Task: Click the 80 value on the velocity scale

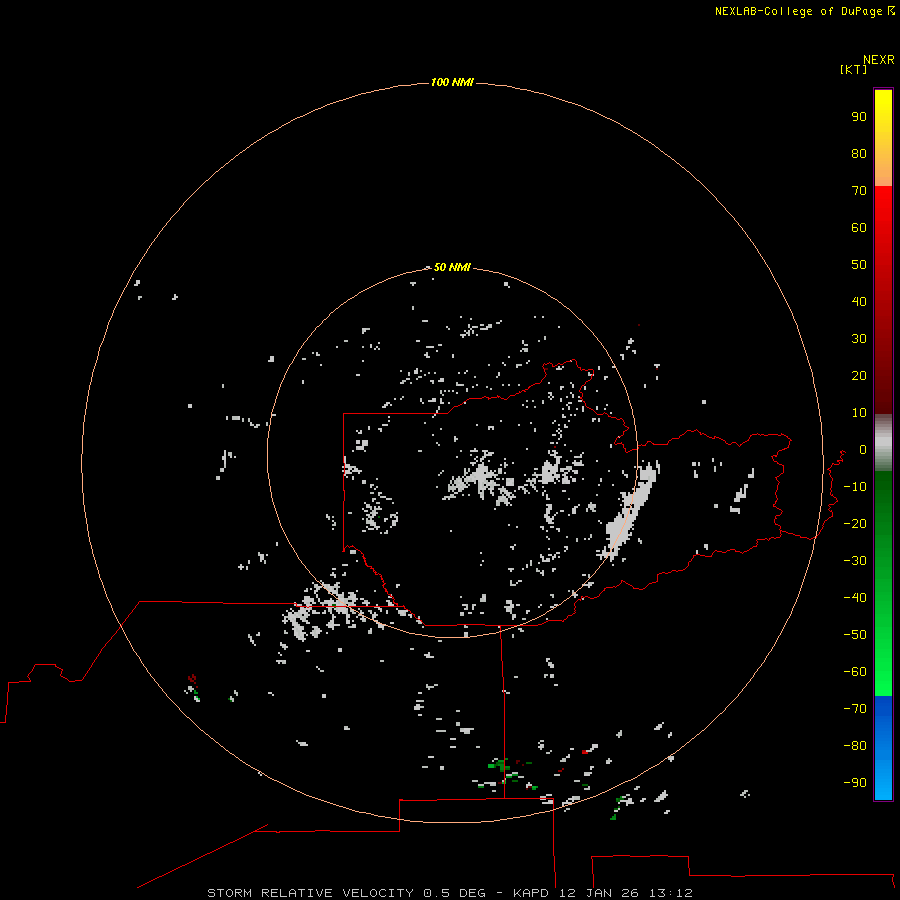Action: (859, 153)
